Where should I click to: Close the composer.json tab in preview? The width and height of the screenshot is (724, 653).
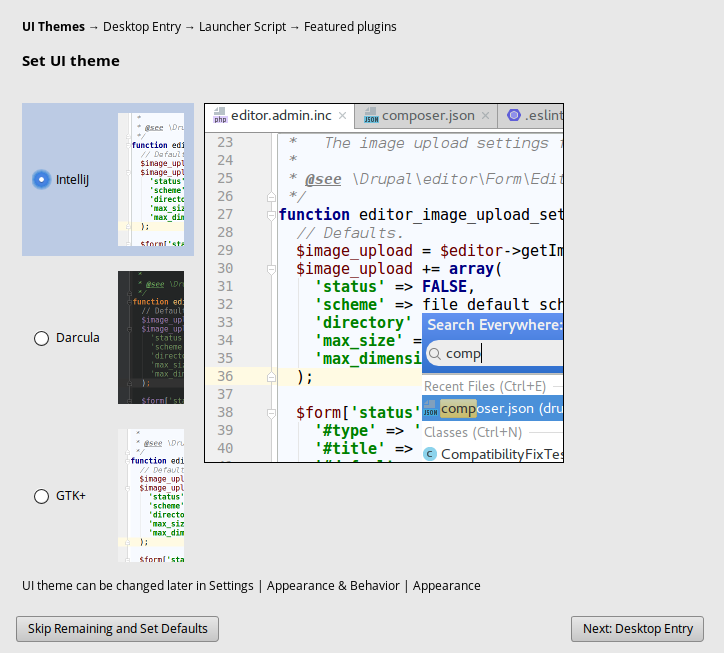click(x=485, y=115)
